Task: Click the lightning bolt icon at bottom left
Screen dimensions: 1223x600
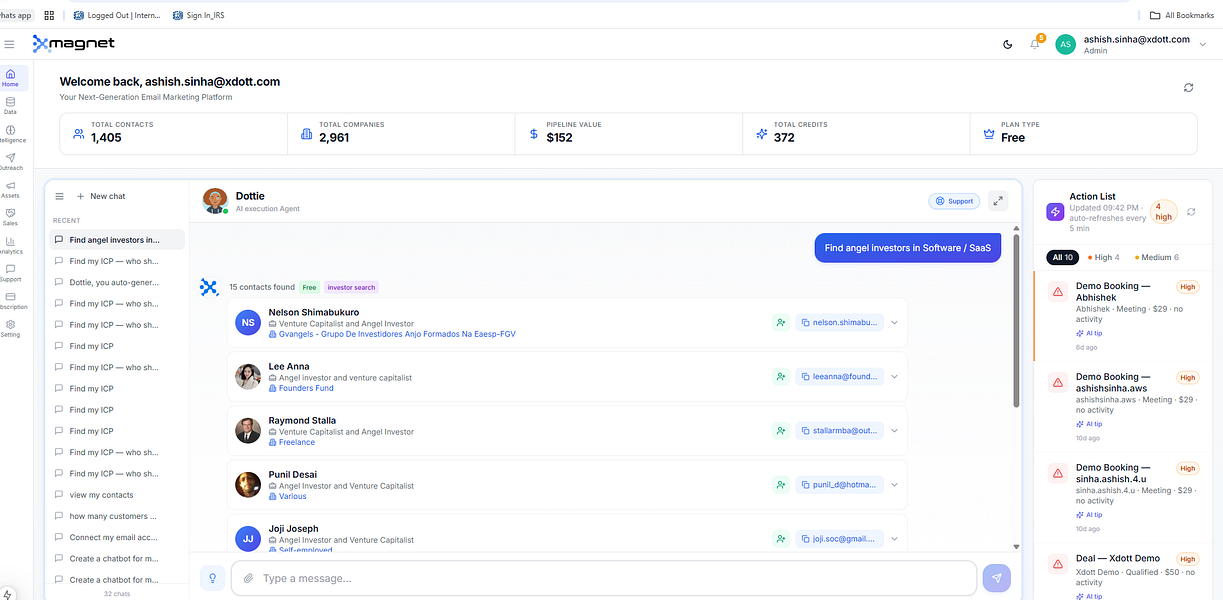Action: pos(9,593)
